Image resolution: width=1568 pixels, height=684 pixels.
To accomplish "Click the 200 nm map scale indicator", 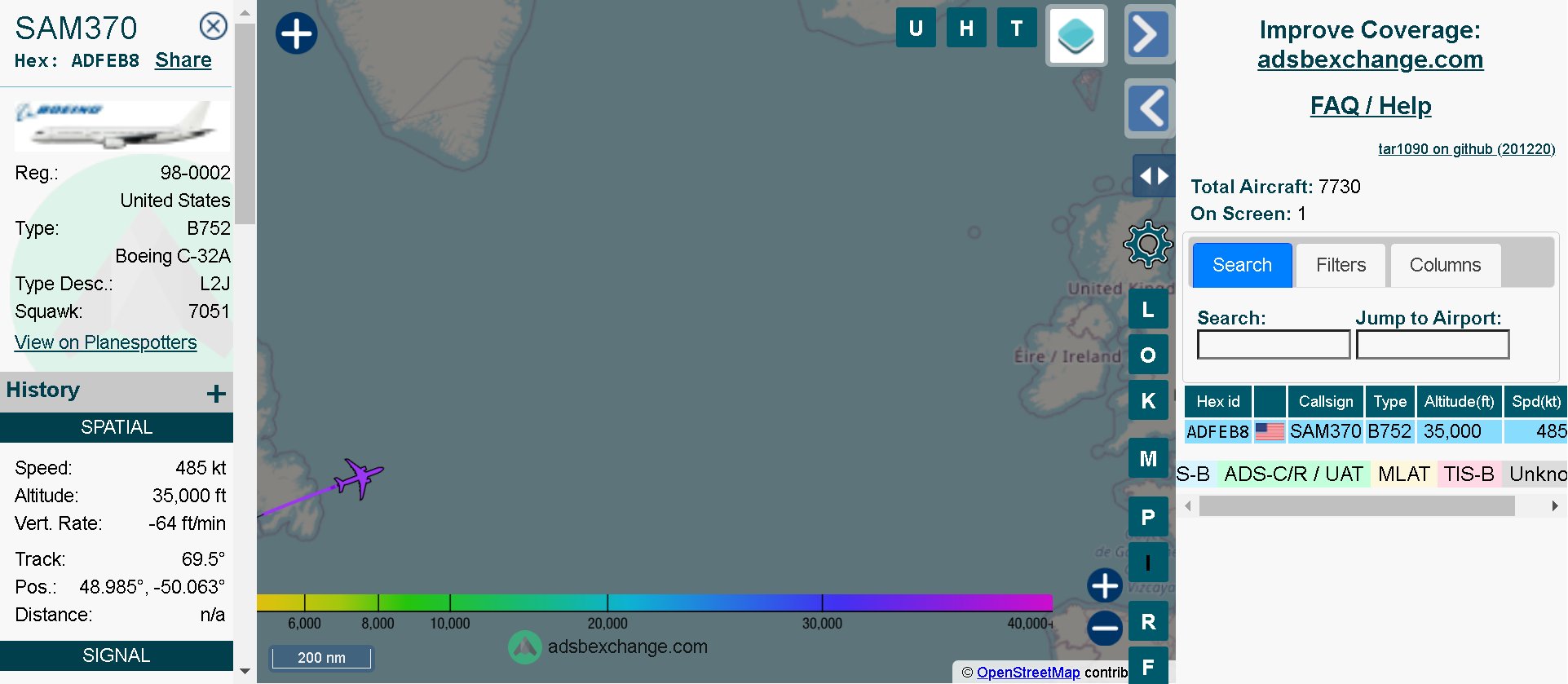I will point(321,657).
